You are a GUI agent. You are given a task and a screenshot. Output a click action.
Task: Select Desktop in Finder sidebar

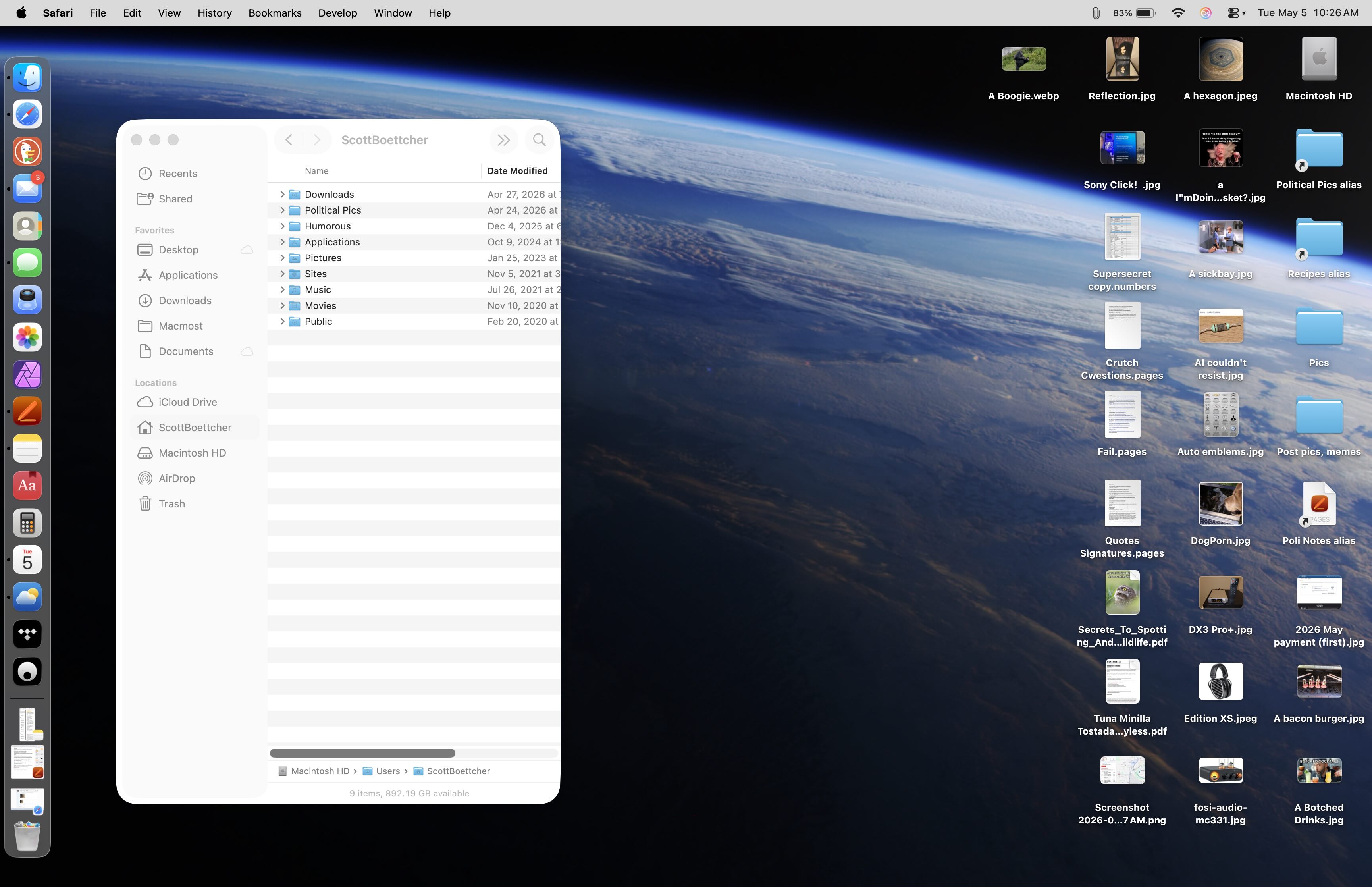tap(195, 249)
